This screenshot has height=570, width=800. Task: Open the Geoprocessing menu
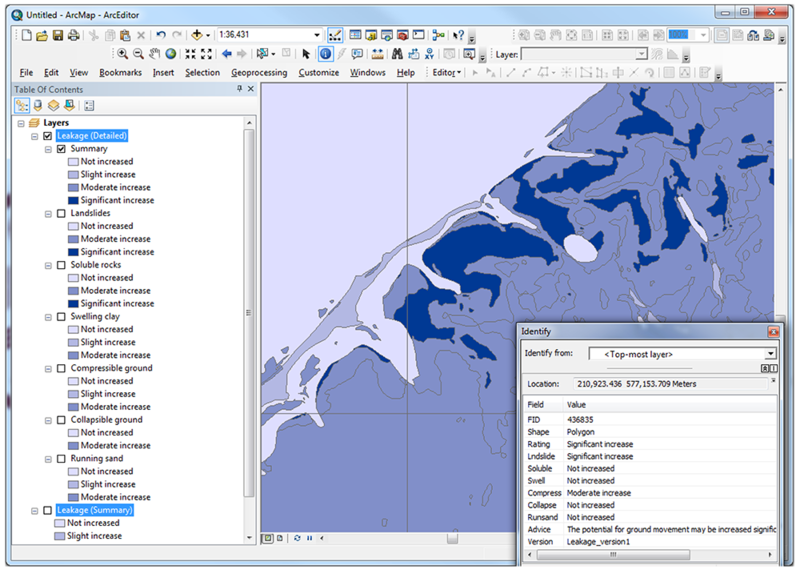point(259,72)
